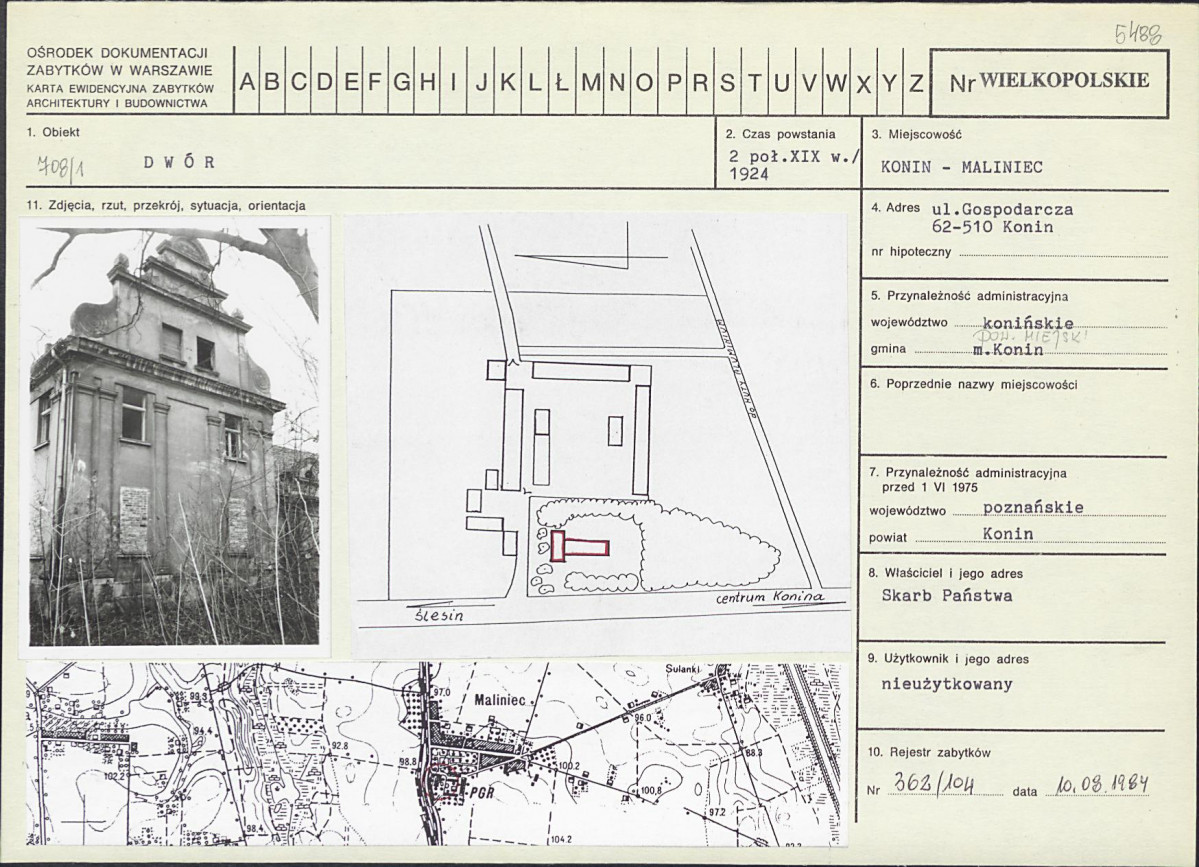Screen dimensions: 1199x867
Task: Click handwritten date '10.08.1984'
Action: [x=1101, y=784]
